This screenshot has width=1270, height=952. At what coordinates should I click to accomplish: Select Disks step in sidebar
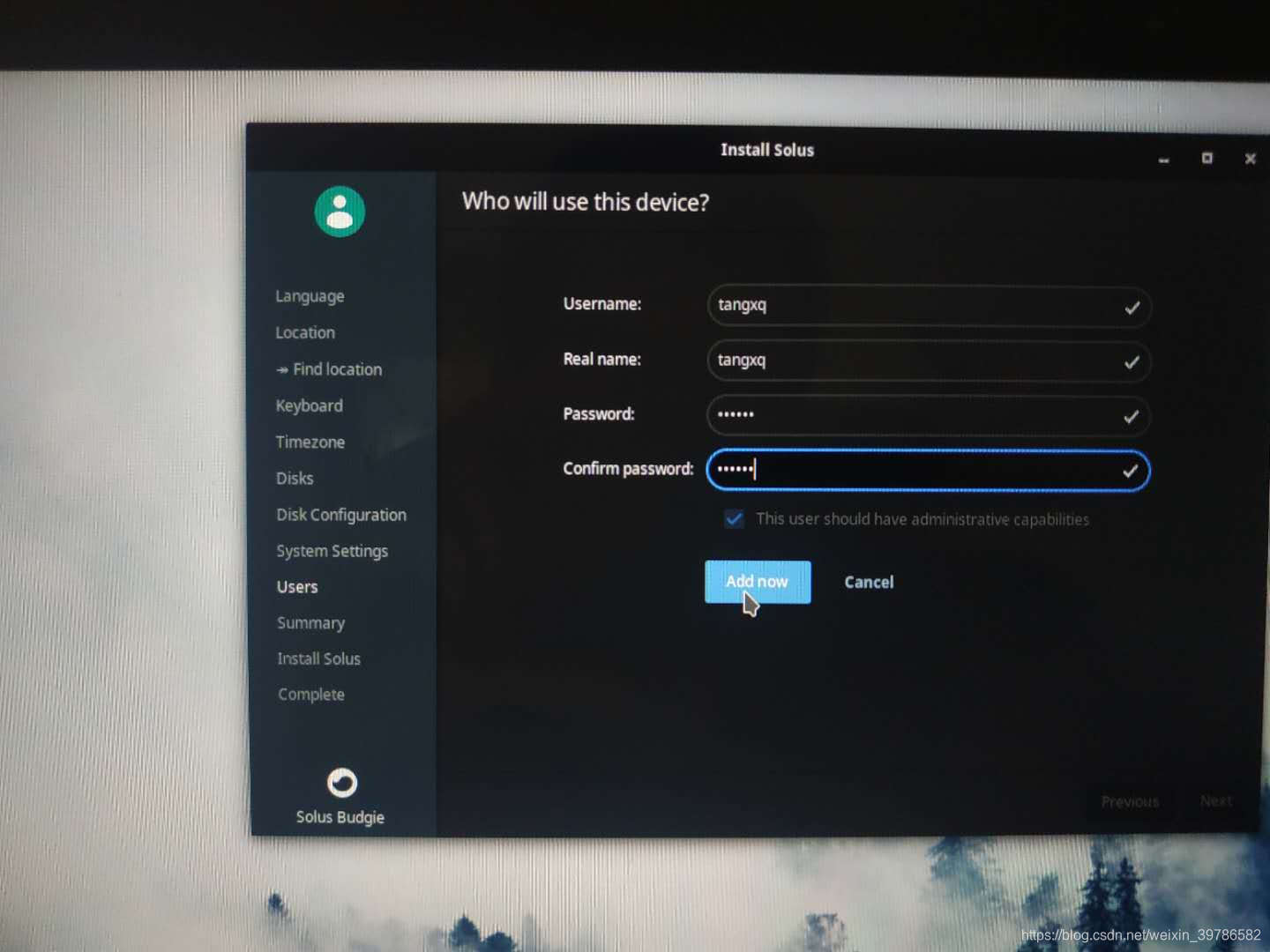point(295,478)
